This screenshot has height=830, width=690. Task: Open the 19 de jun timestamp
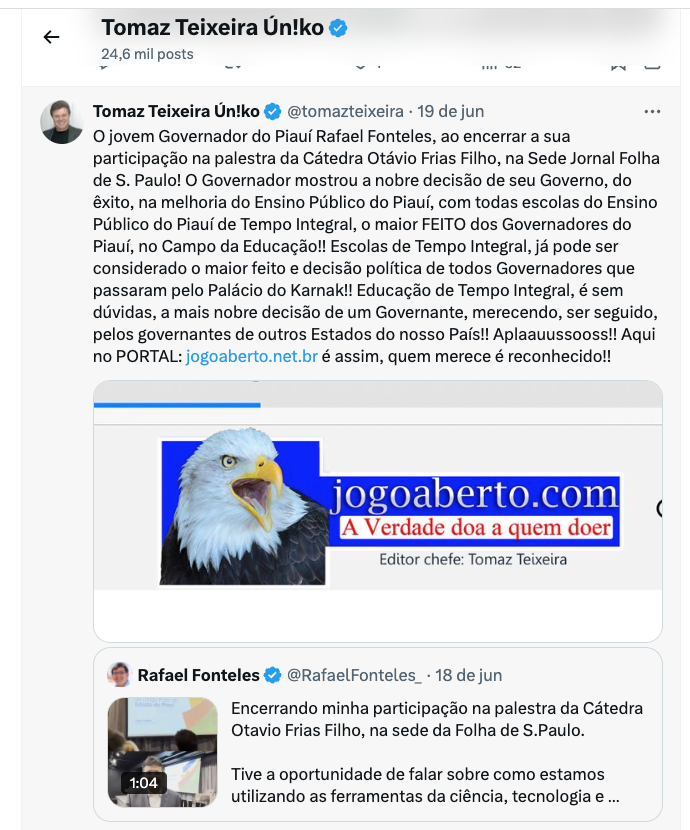click(450, 112)
